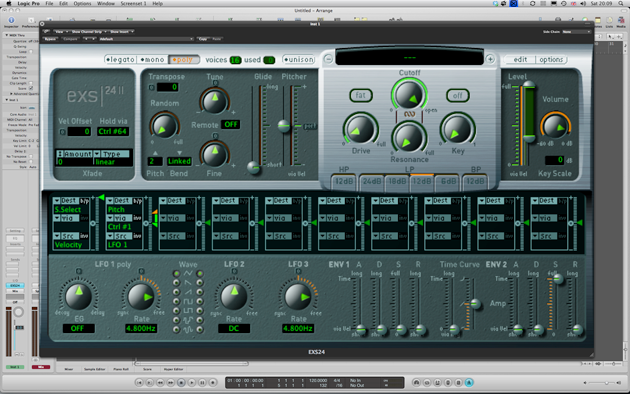Screen dimensions: 630x394
Task: Open the Screenset 1 menu
Action: 133,3
